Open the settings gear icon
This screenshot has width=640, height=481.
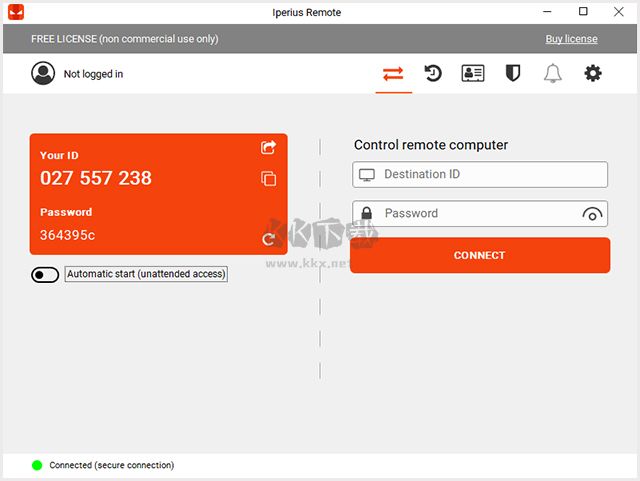point(593,73)
